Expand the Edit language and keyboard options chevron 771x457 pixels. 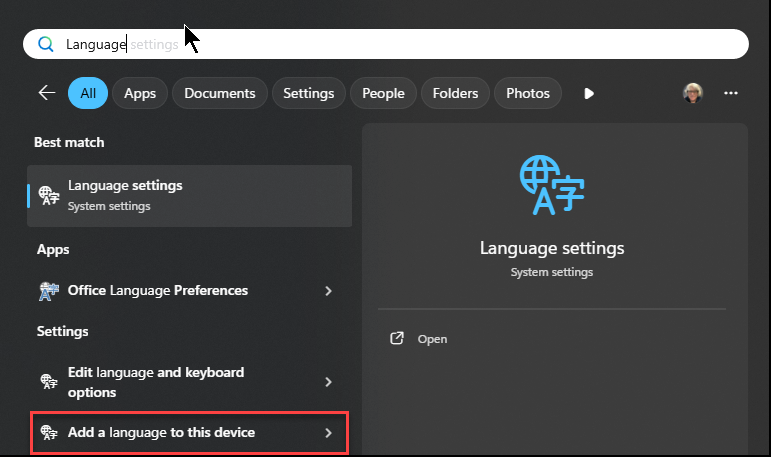328,382
